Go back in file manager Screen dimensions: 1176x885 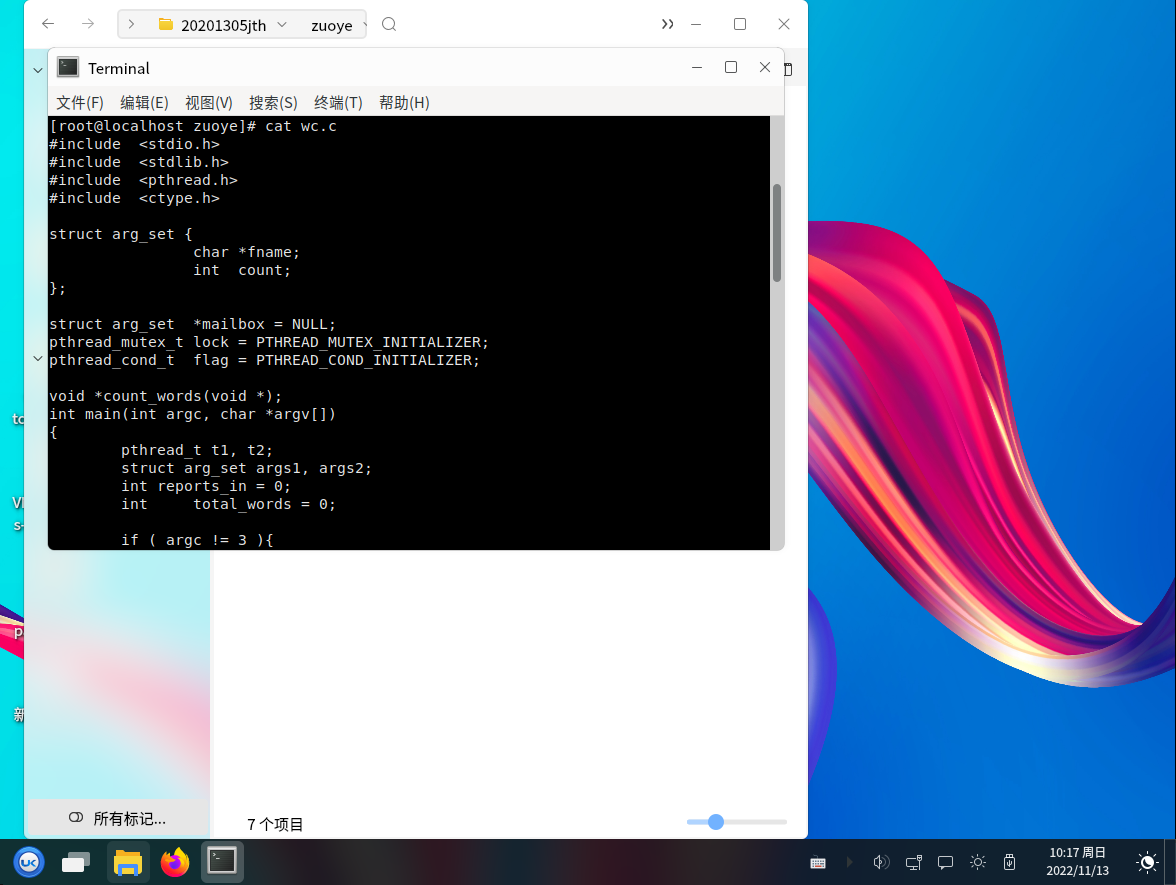(48, 24)
